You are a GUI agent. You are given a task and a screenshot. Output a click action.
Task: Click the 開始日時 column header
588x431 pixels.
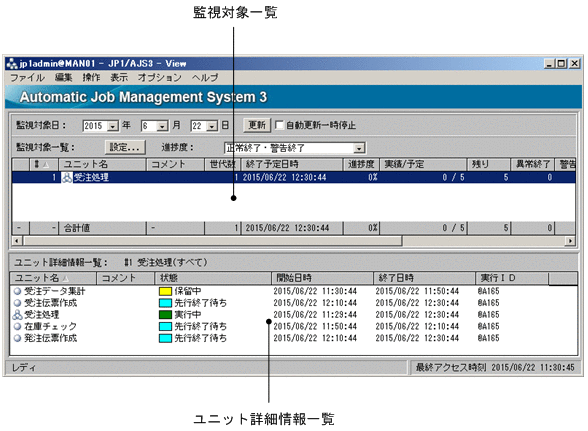(x=322, y=278)
